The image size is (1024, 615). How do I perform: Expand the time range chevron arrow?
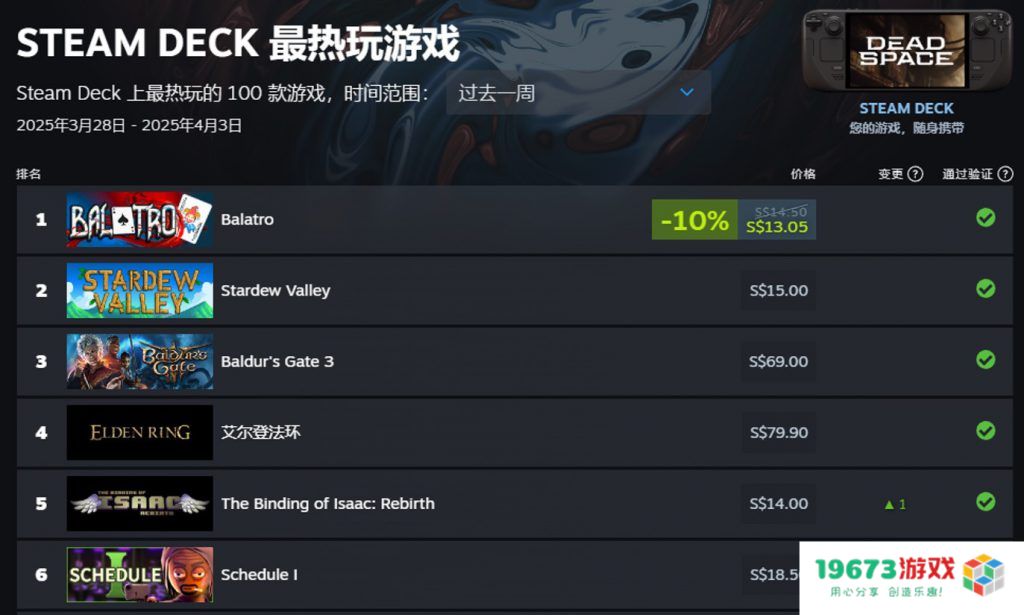click(x=686, y=93)
